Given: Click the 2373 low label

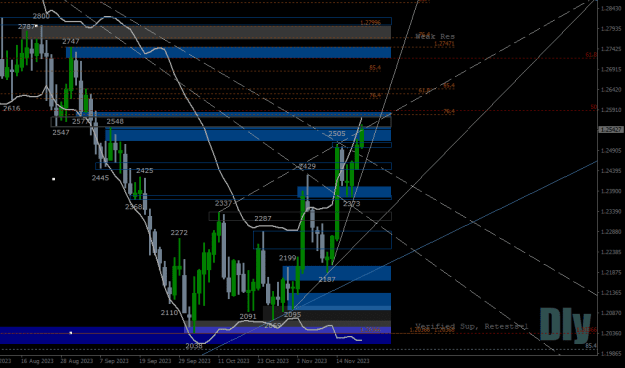Looking at the screenshot, I should 352,204.
